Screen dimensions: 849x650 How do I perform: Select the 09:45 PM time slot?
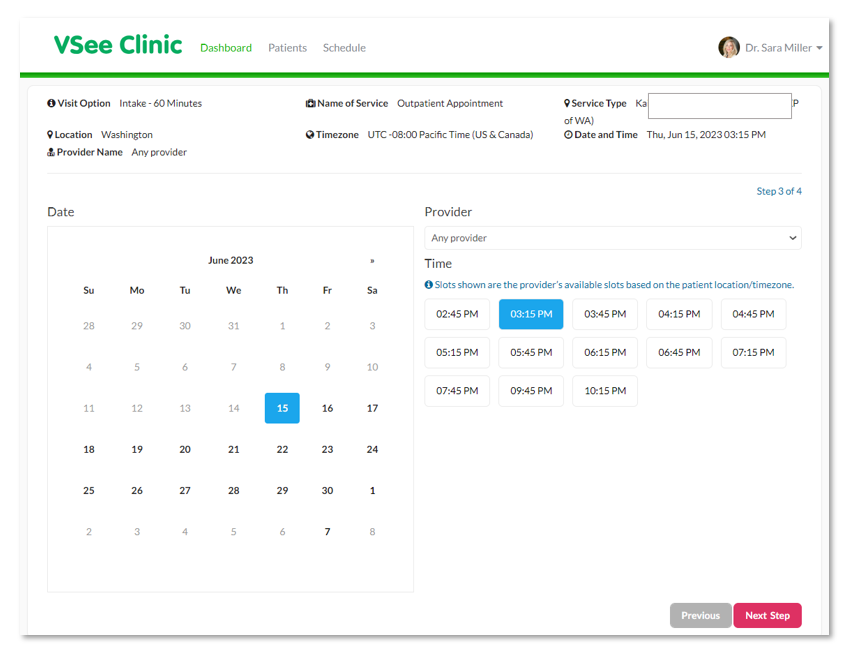531,391
